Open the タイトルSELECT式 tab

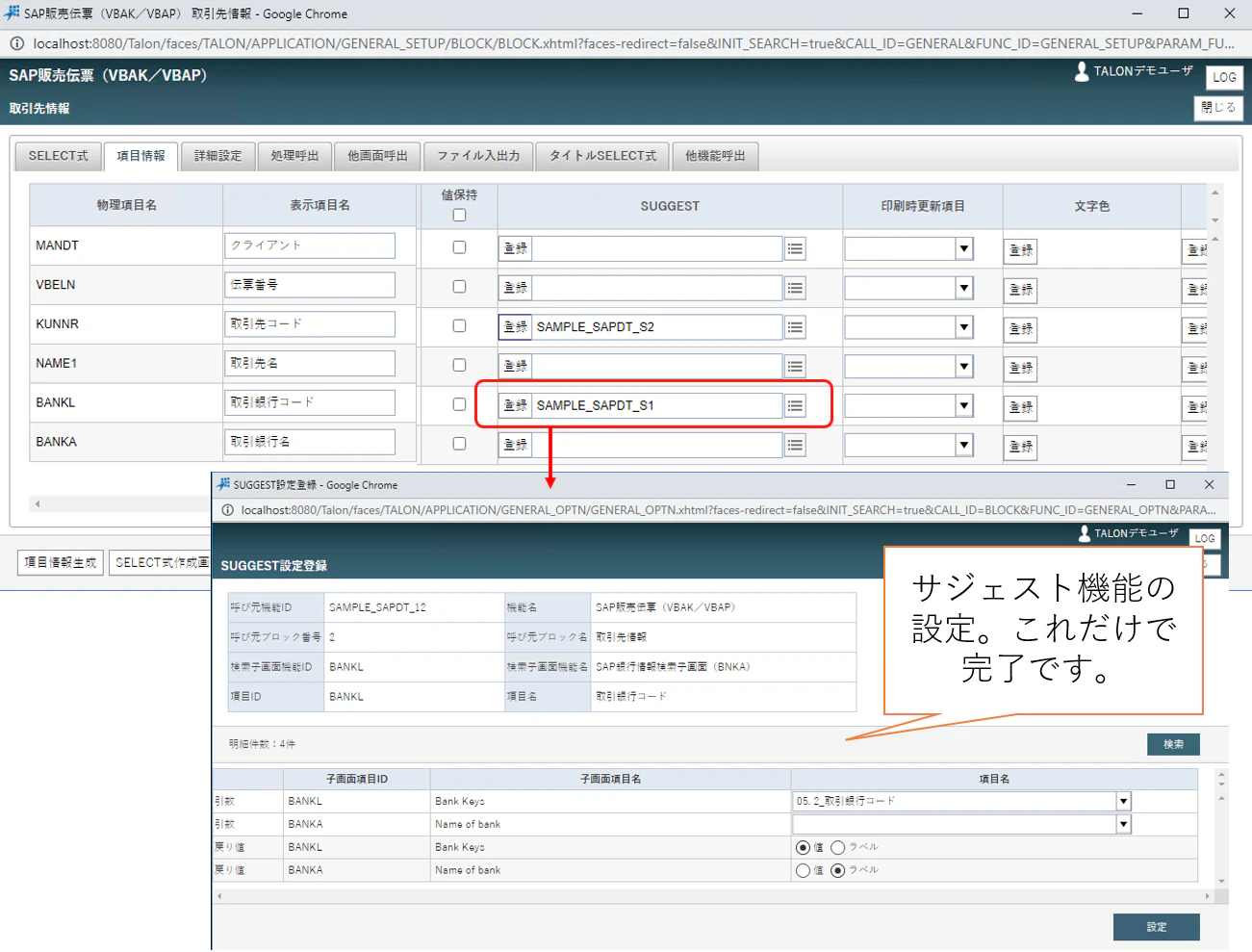602,156
